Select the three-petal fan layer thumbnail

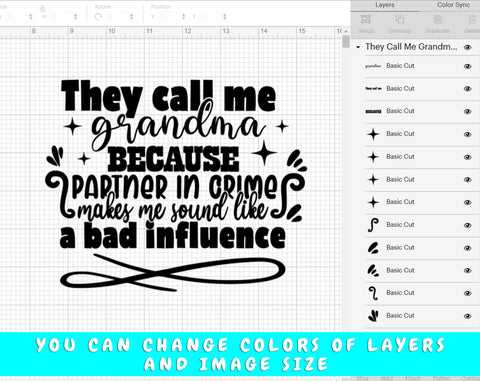point(373,316)
